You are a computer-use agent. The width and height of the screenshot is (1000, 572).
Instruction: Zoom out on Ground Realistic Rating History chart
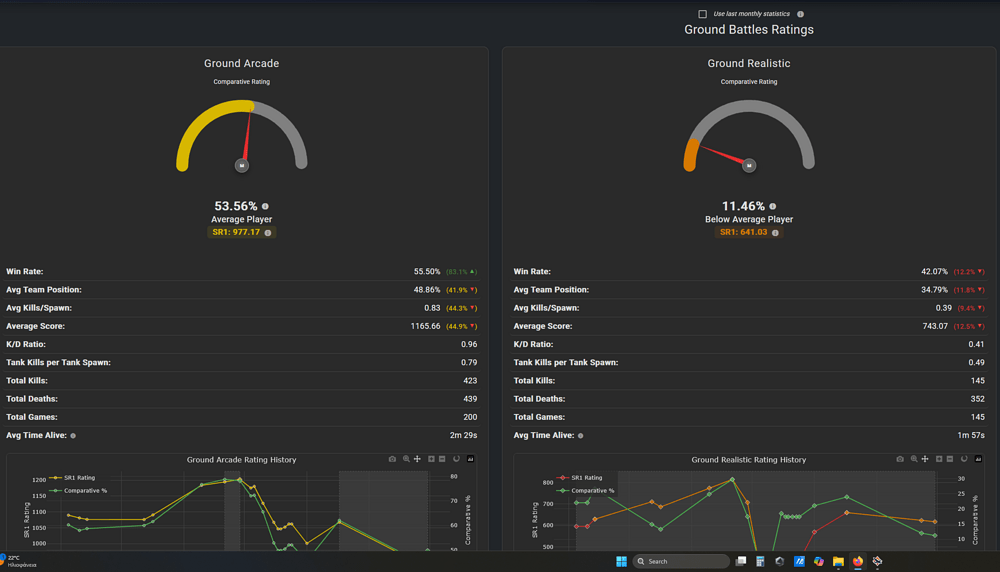pyautogui.click(x=950, y=459)
